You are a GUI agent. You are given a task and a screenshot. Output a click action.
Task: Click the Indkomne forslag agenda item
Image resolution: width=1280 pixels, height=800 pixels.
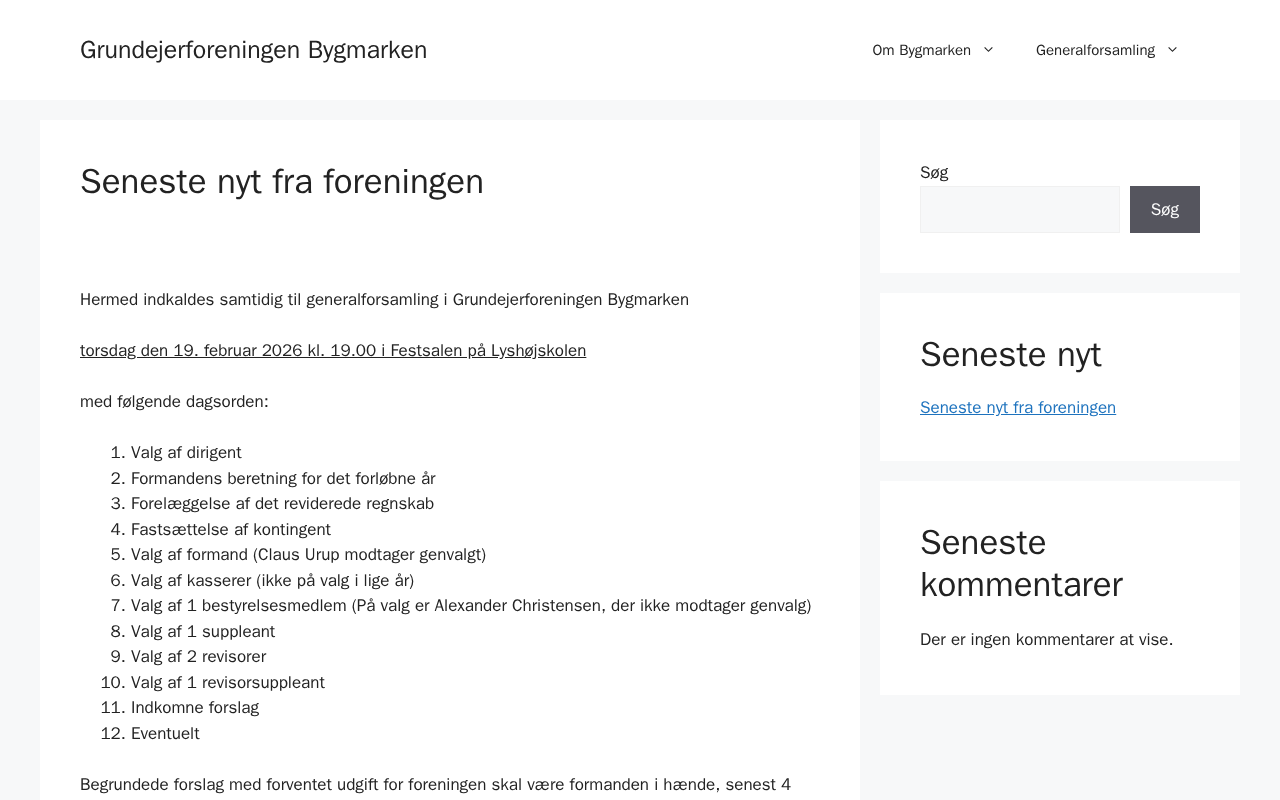pyautogui.click(x=195, y=708)
